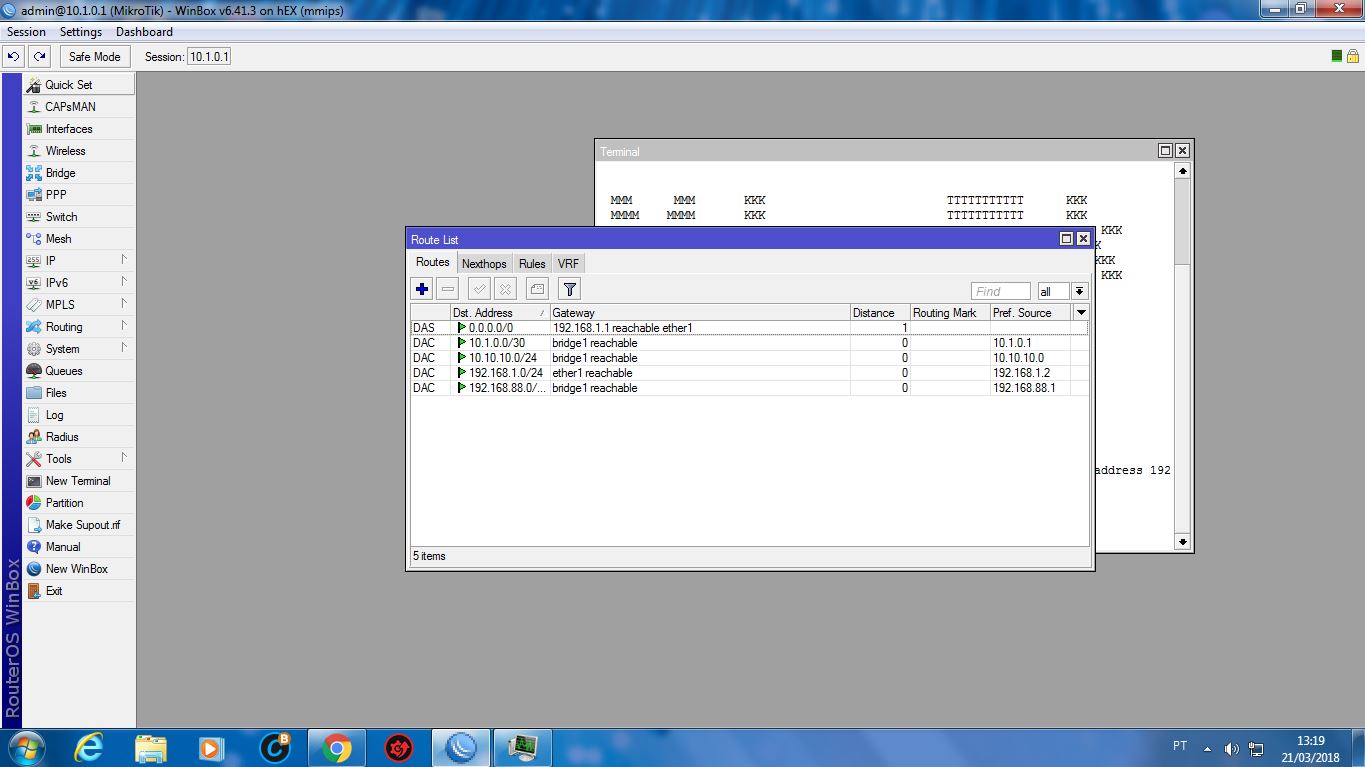1365x767 pixels.
Task: Open the Dashboard menu
Action: [144, 32]
